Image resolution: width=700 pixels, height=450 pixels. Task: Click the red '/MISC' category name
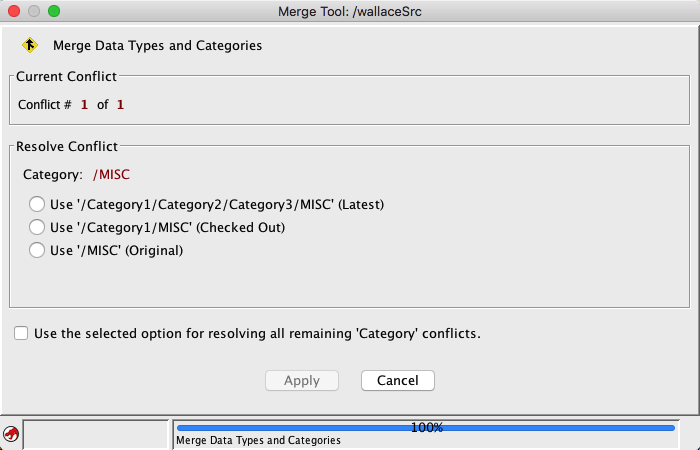tap(111, 174)
